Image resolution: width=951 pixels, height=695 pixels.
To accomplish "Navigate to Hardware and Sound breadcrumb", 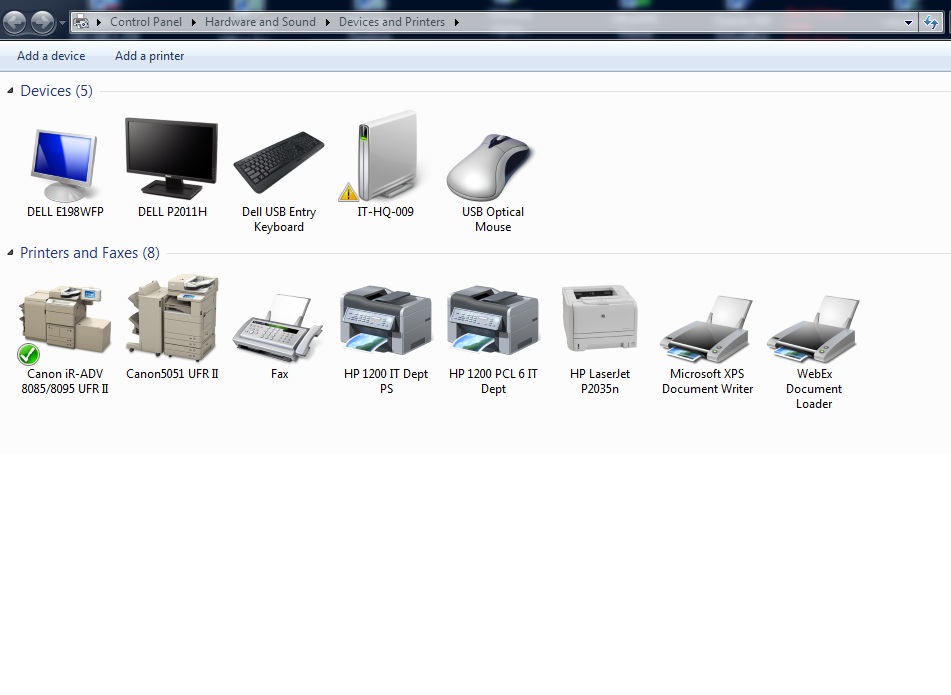I will tap(260, 22).
